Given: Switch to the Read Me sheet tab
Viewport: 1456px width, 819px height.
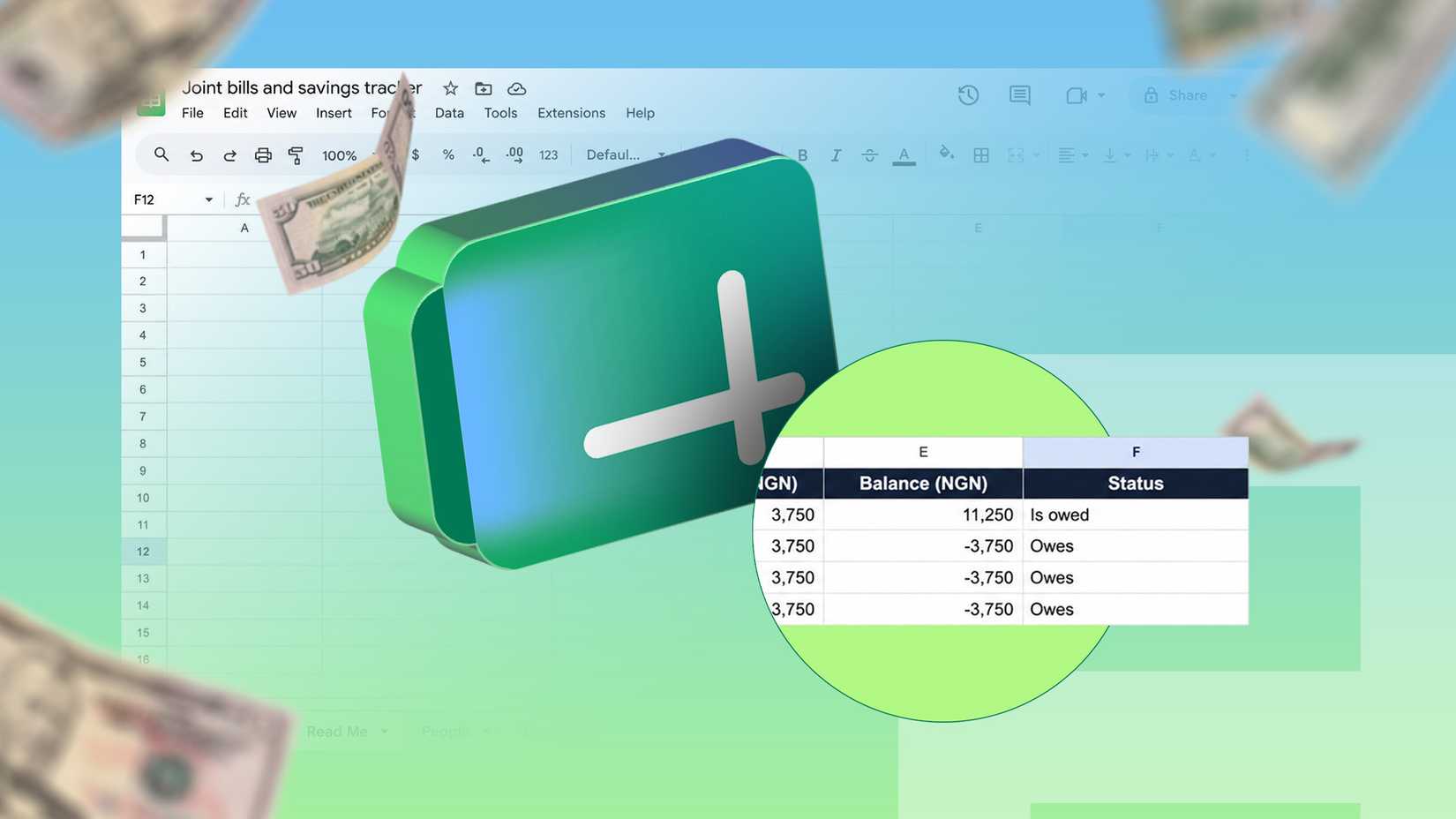Looking at the screenshot, I should point(337,732).
